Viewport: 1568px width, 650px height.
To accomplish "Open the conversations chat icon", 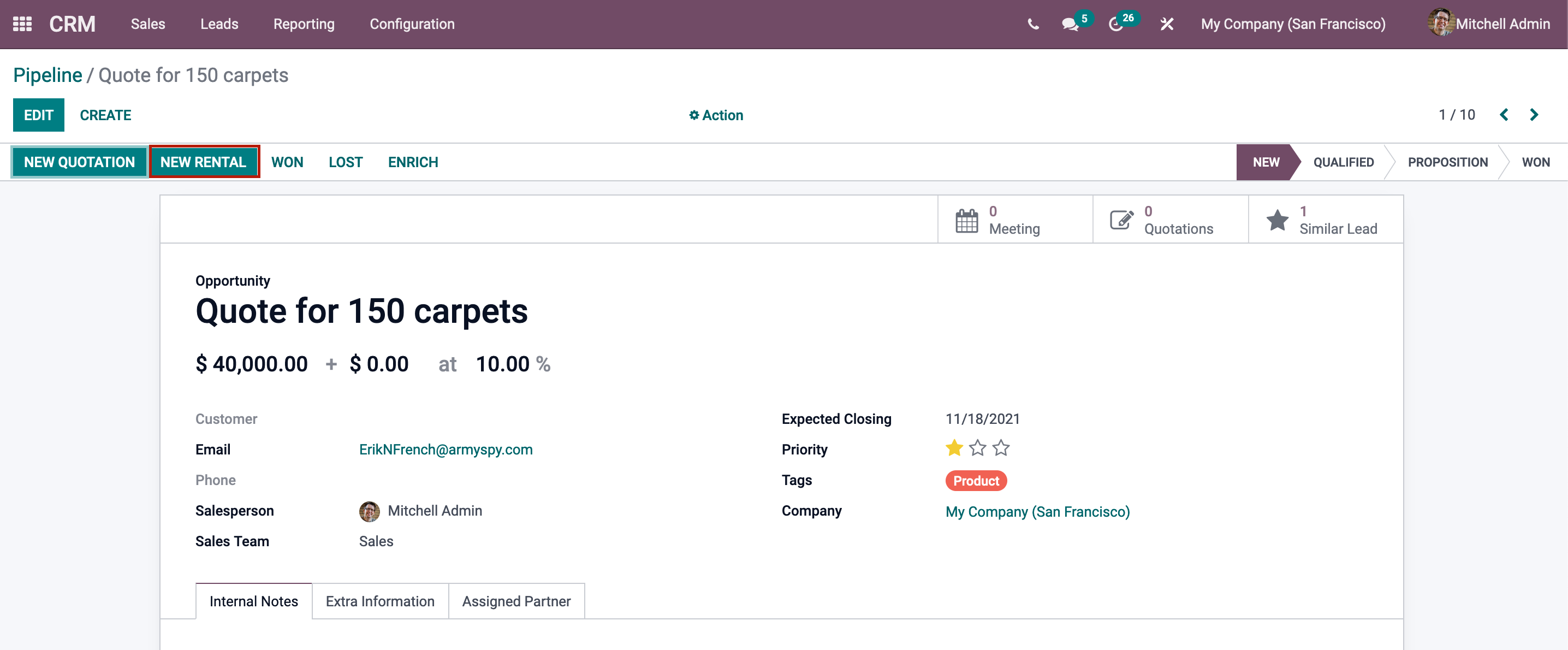I will point(1070,25).
